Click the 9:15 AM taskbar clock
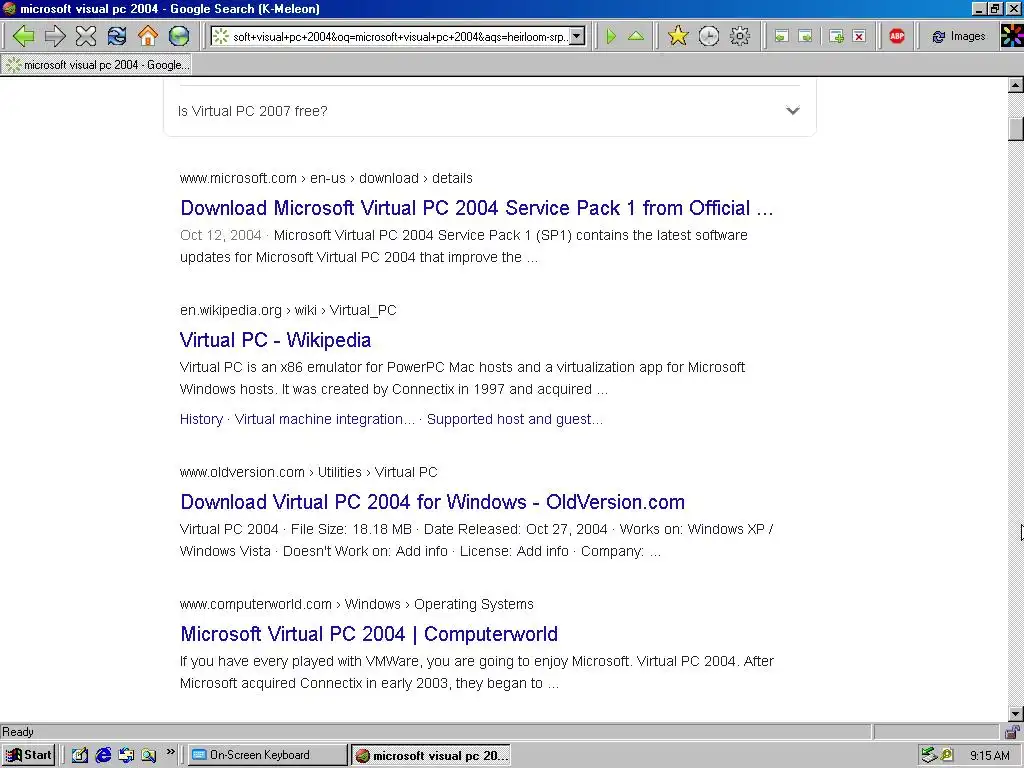This screenshot has width=1024, height=768. point(989,756)
